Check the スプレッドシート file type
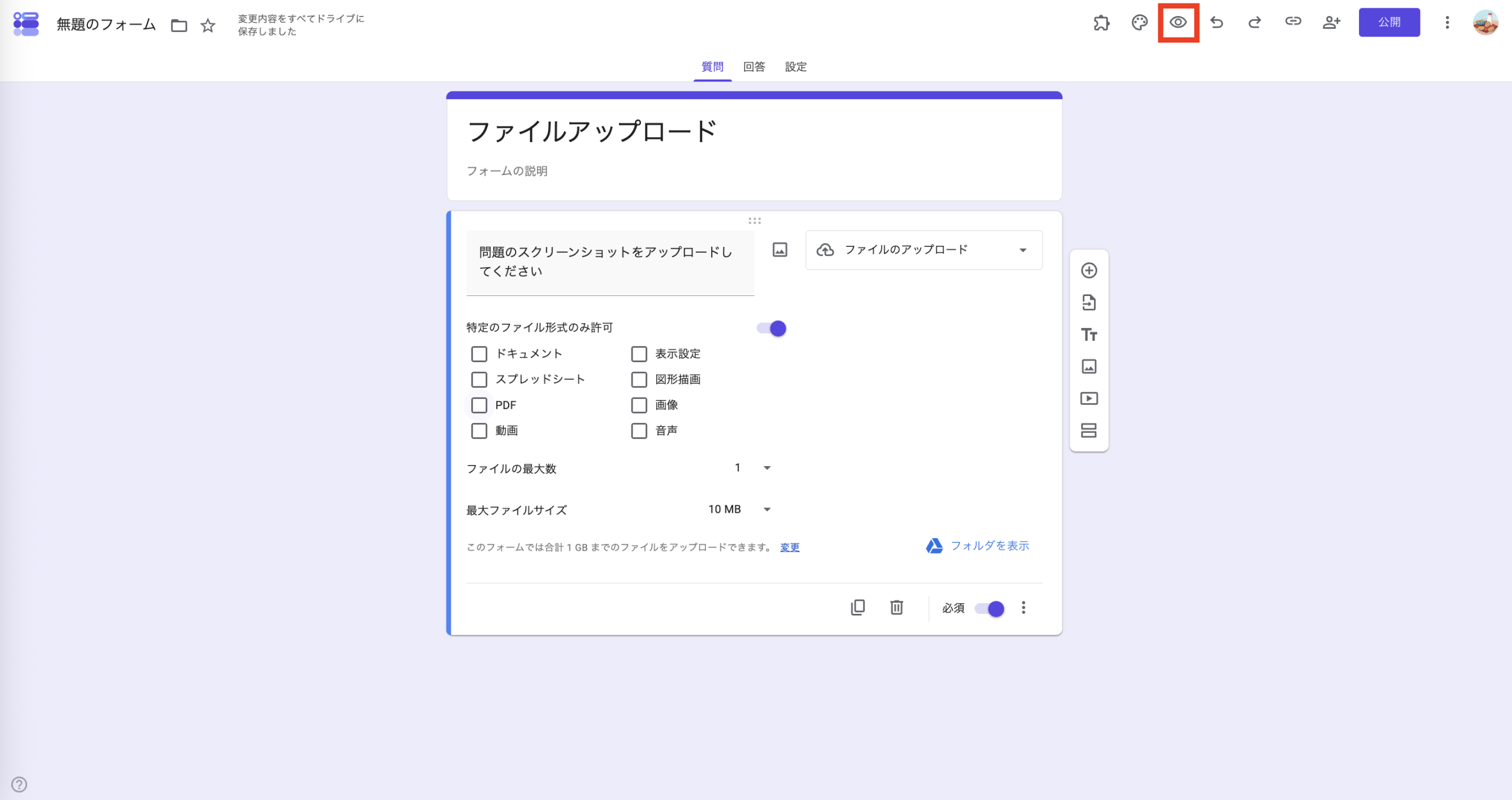The height and width of the screenshot is (800, 1512). pyautogui.click(x=479, y=379)
